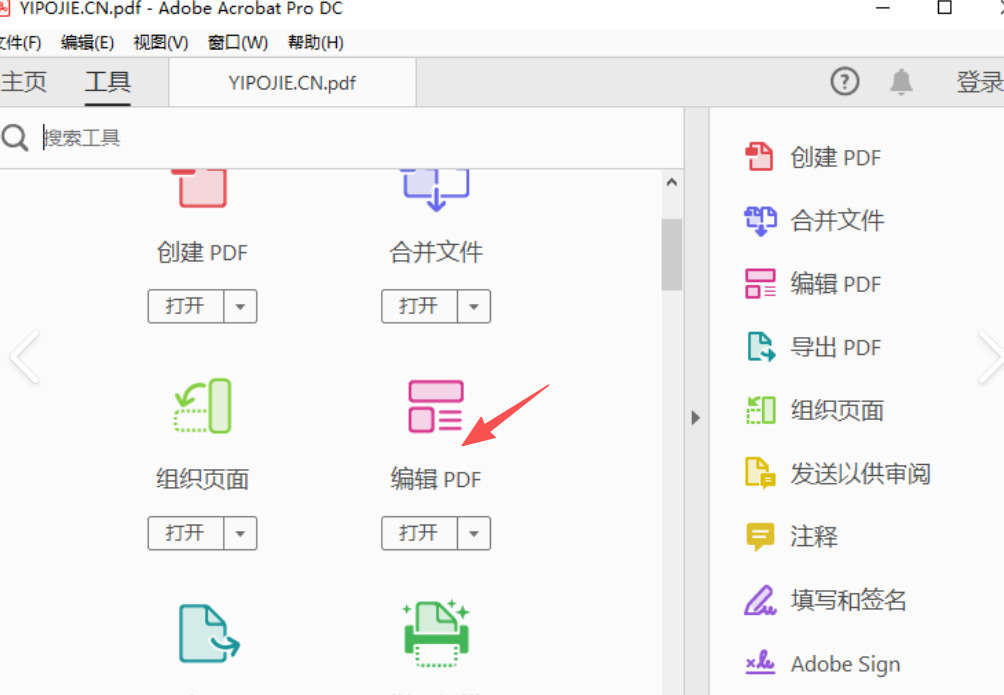The image size is (1004, 695).
Task: Click 组织页面 label in right sidebar
Action: (838, 410)
